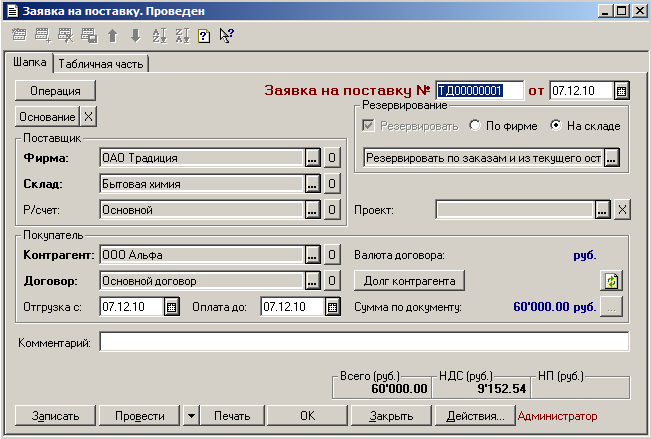Click into the Комментарий text field
Image resolution: width=651 pixels, height=439 pixels.
point(363,343)
